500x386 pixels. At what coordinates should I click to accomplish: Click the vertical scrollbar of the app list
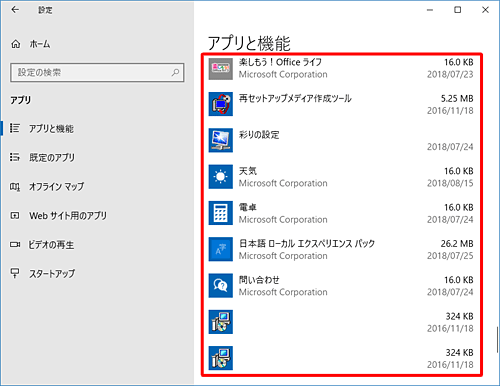497,339
